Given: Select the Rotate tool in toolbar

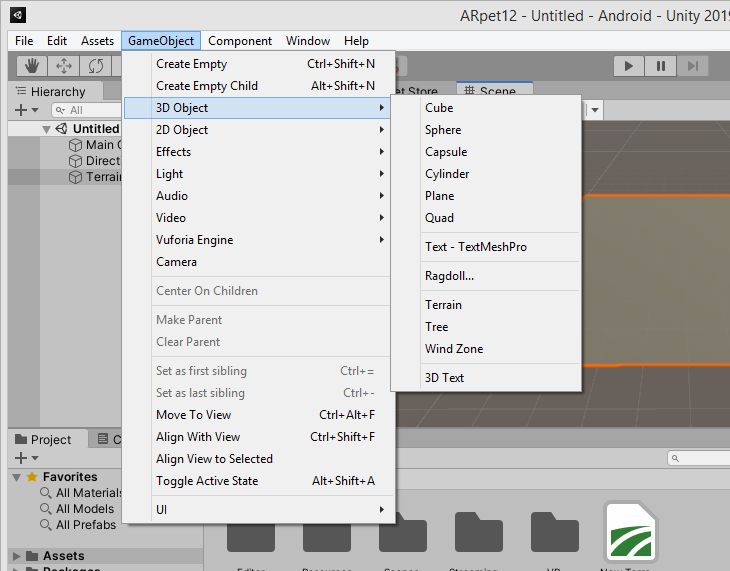Looking at the screenshot, I should pos(95,66).
